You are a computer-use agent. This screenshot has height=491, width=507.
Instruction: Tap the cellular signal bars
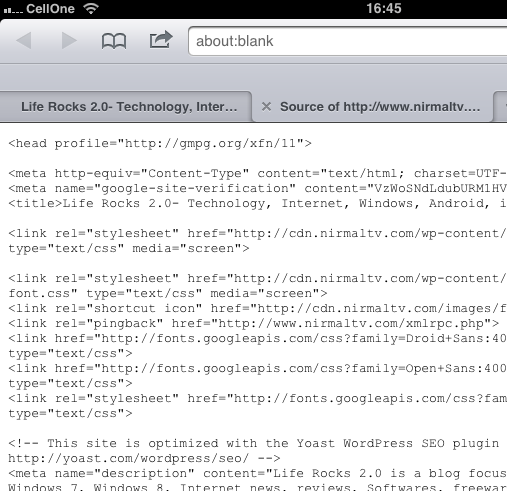click(13, 10)
